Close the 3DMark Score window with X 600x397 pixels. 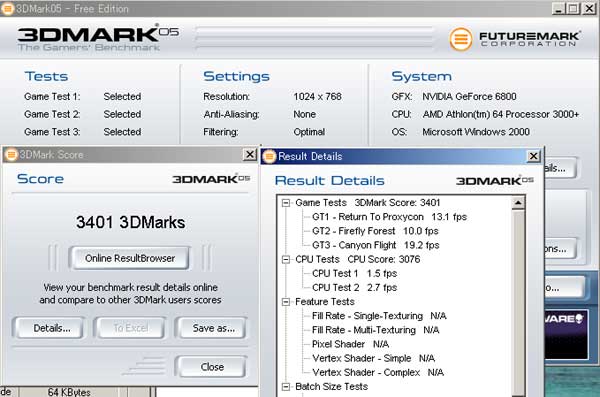pos(249,155)
